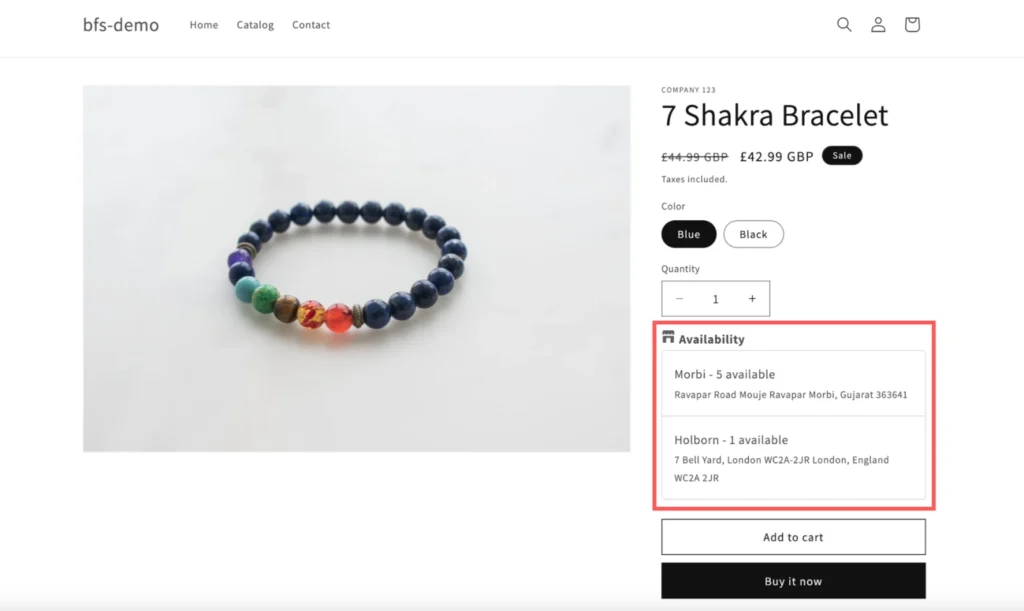Select the Holborn store availability entry

pyautogui.click(x=793, y=457)
